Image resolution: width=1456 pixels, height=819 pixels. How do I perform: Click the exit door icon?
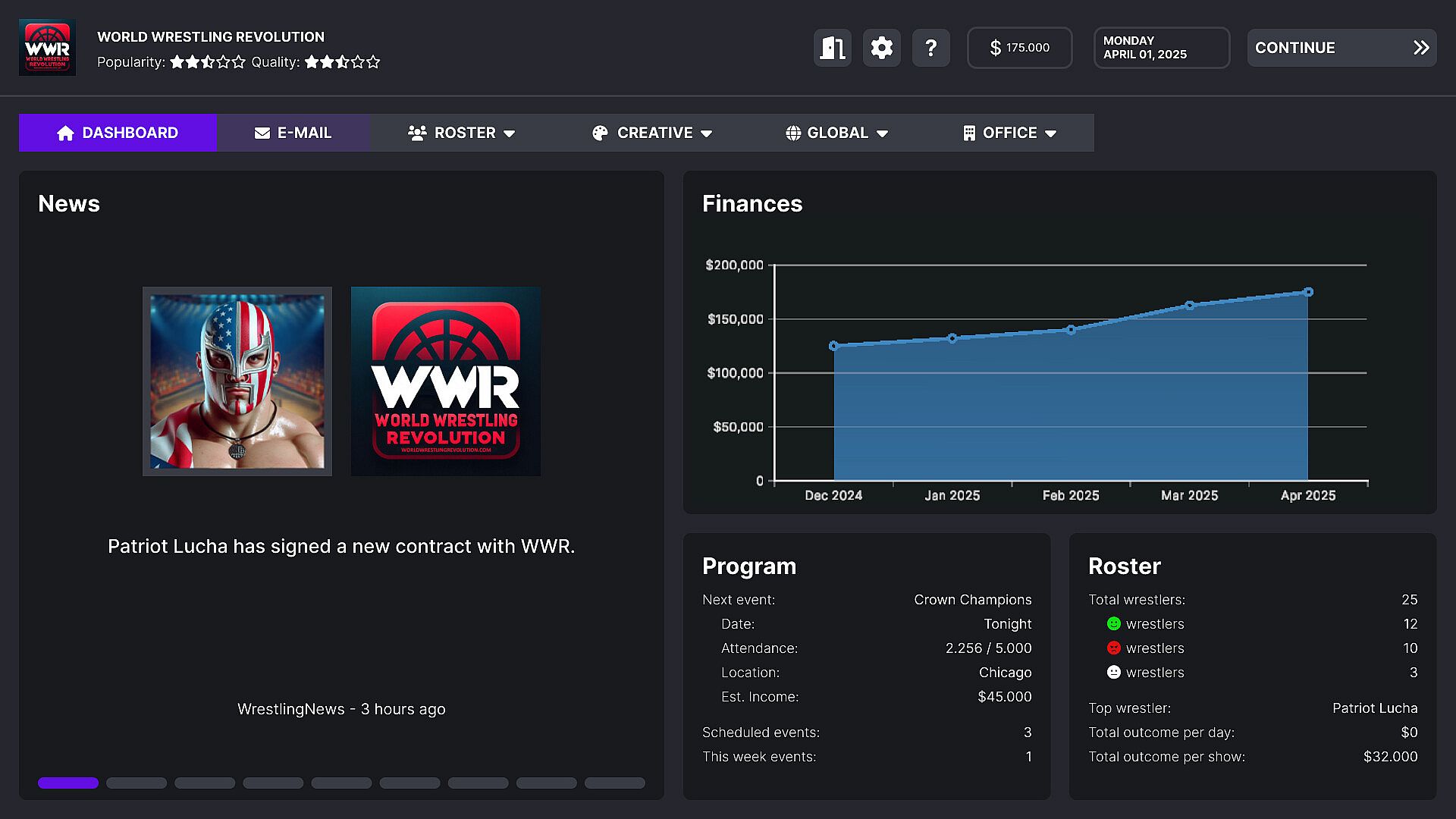pos(833,48)
